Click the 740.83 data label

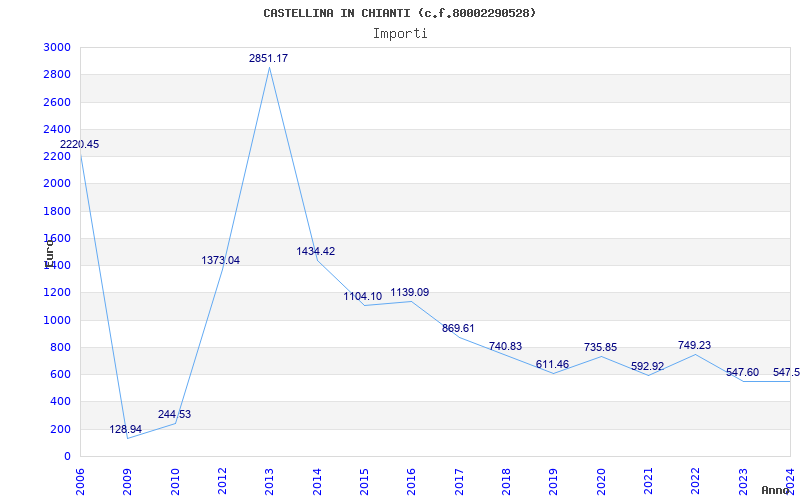505,346
